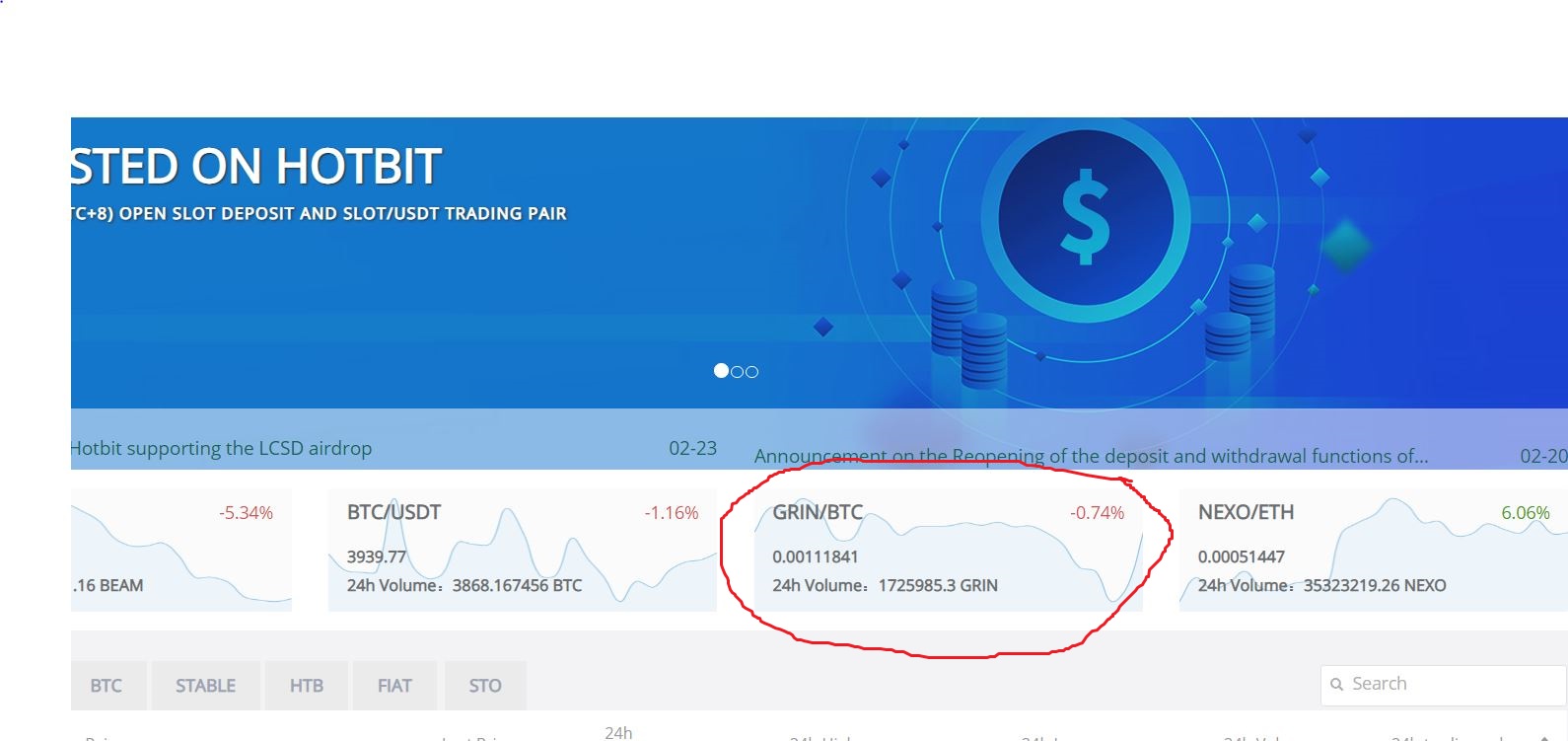This screenshot has height=741, width=1568.
Task: Select the first carousel dot on banner
Action: pos(721,371)
